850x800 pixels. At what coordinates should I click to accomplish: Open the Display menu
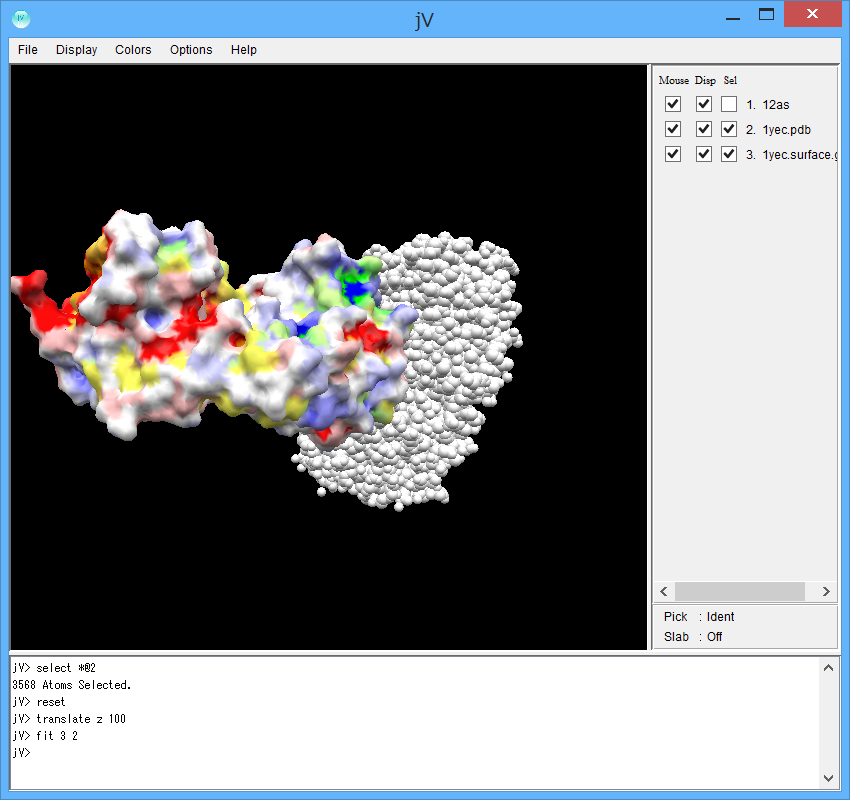pos(76,50)
